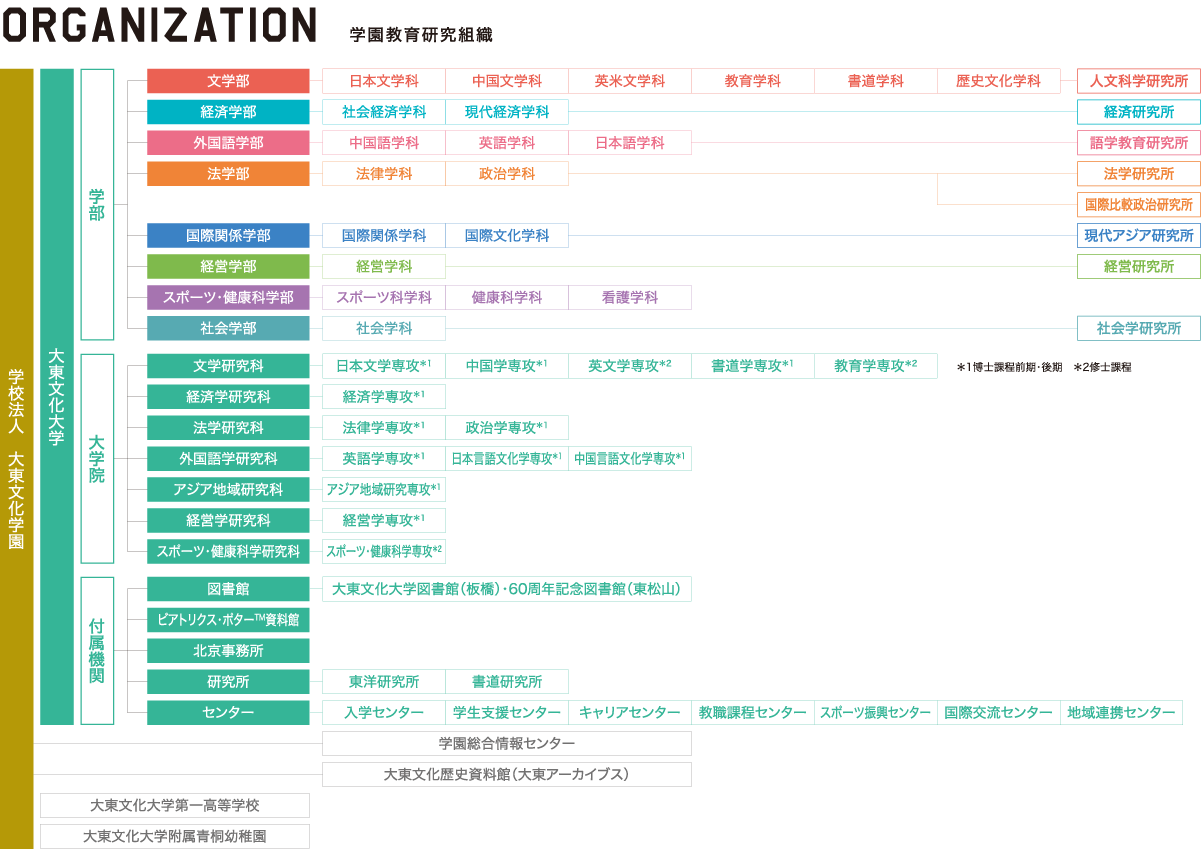Open the 看護学科 cell
This screenshot has width=1201, height=856.
tap(630, 298)
